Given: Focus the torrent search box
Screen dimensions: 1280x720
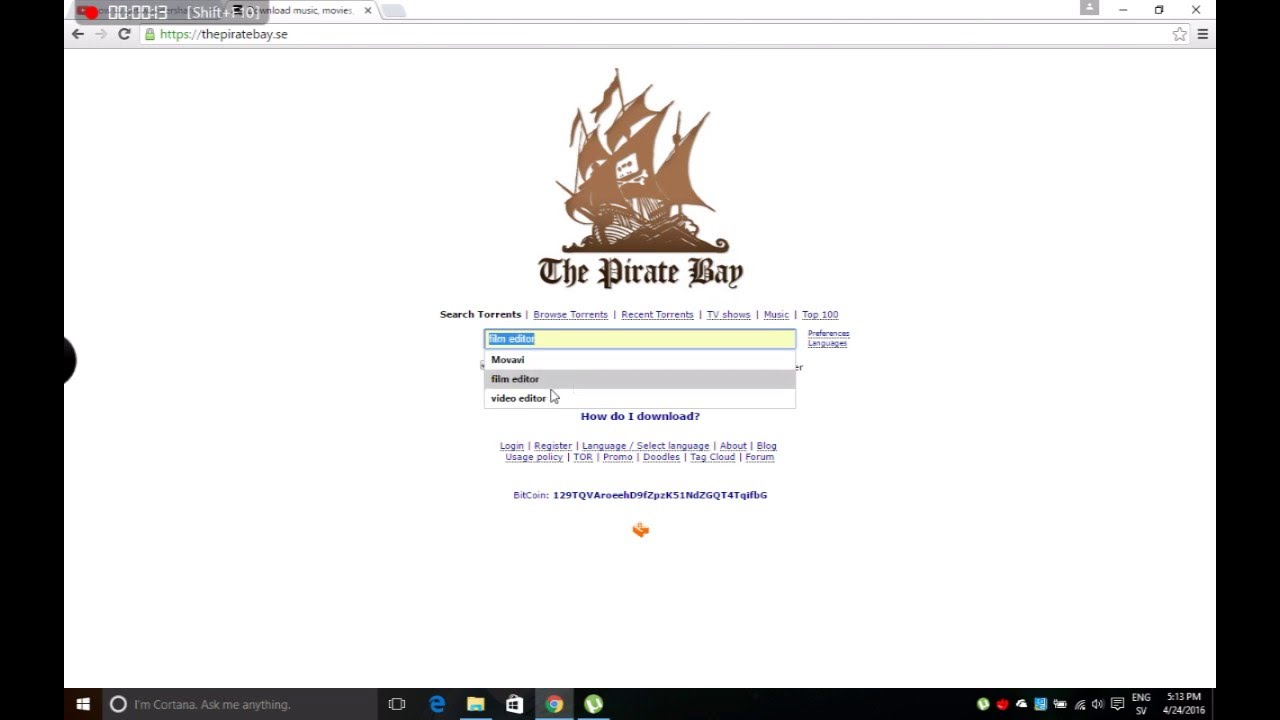Looking at the screenshot, I should click(640, 339).
